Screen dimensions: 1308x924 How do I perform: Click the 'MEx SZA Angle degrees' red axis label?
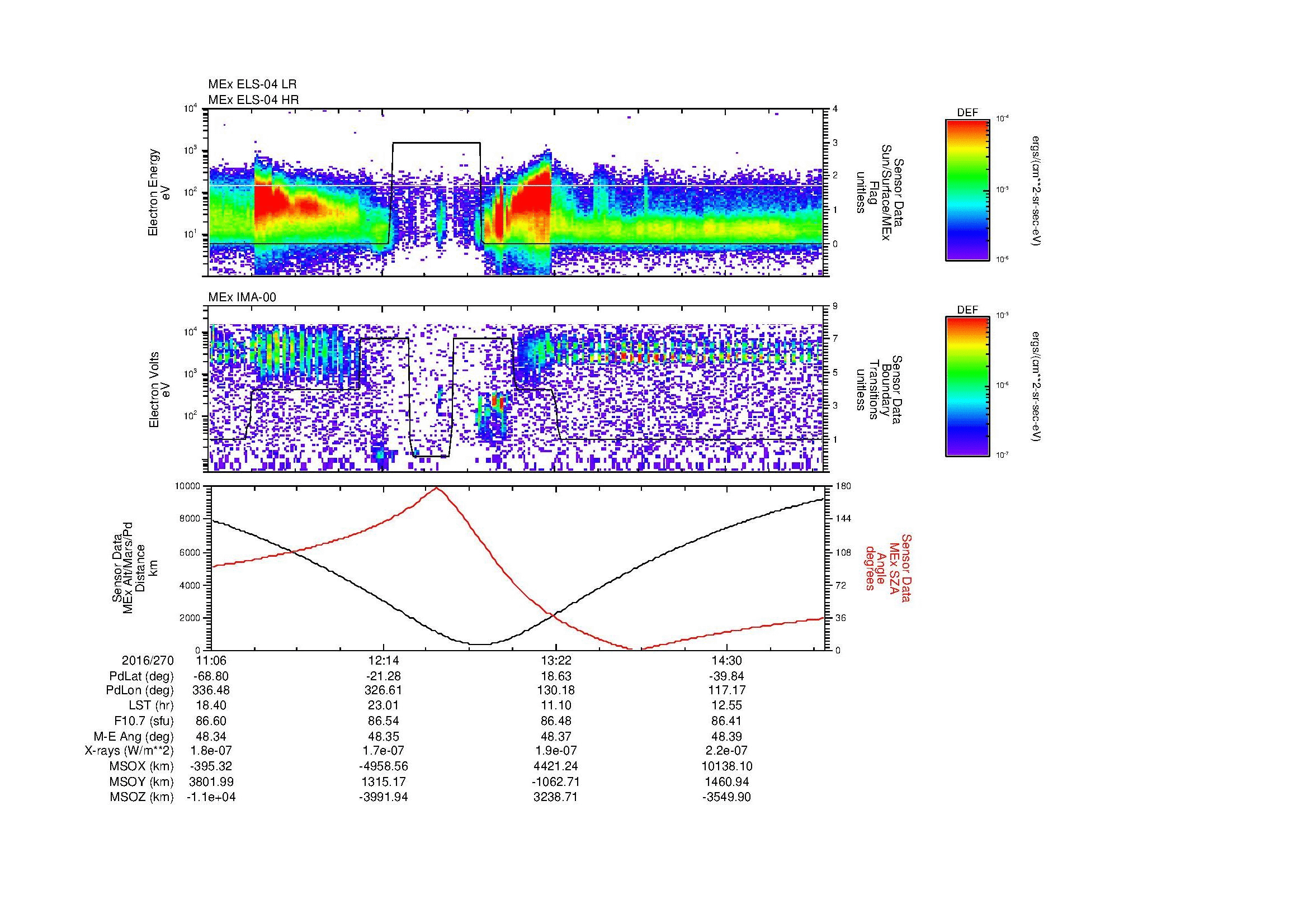coord(888,567)
